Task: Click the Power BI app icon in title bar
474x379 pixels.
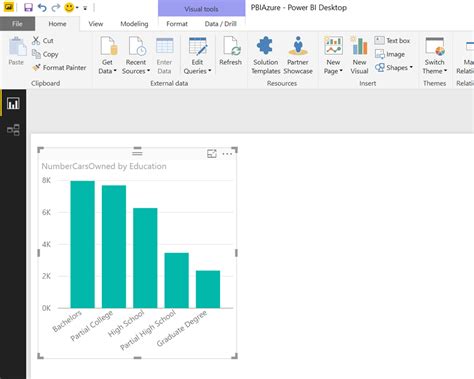Action: [x=9, y=7]
